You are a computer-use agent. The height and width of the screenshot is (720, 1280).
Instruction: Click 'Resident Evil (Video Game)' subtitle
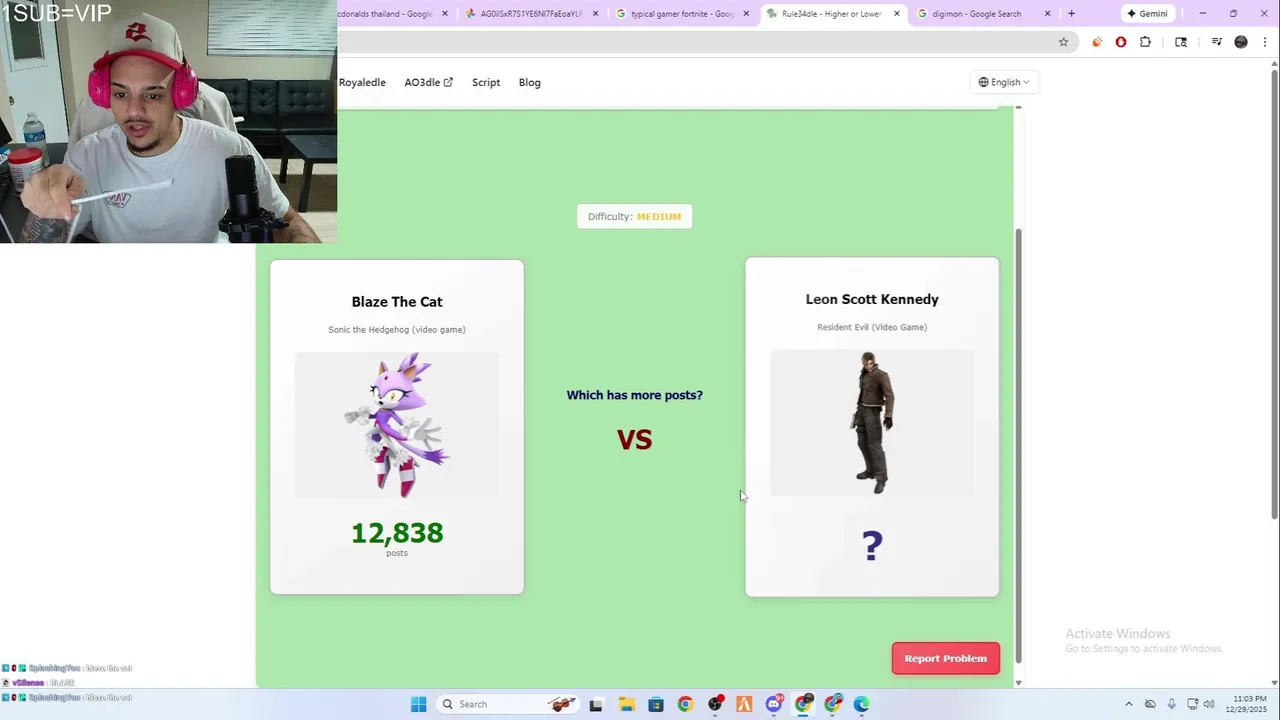872,327
